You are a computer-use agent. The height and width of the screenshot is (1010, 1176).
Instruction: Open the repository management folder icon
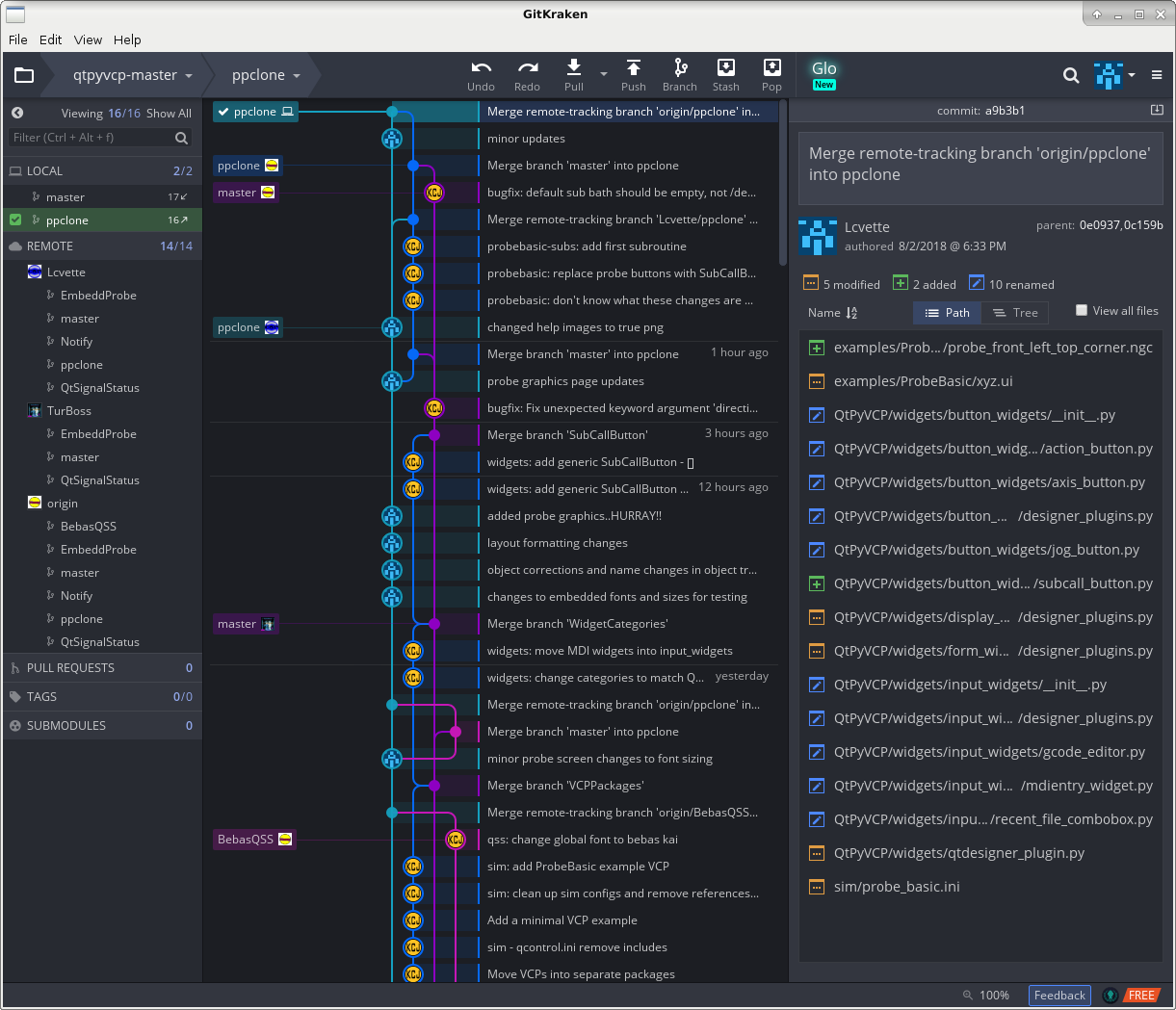[24, 75]
